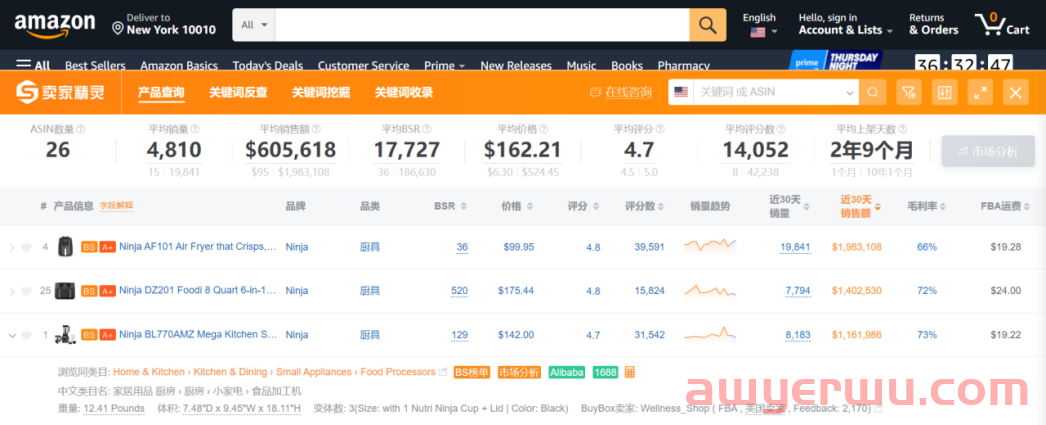Click the 字段解释 link
This screenshot has width=1046, height=425.
click(x=116, y=206)
